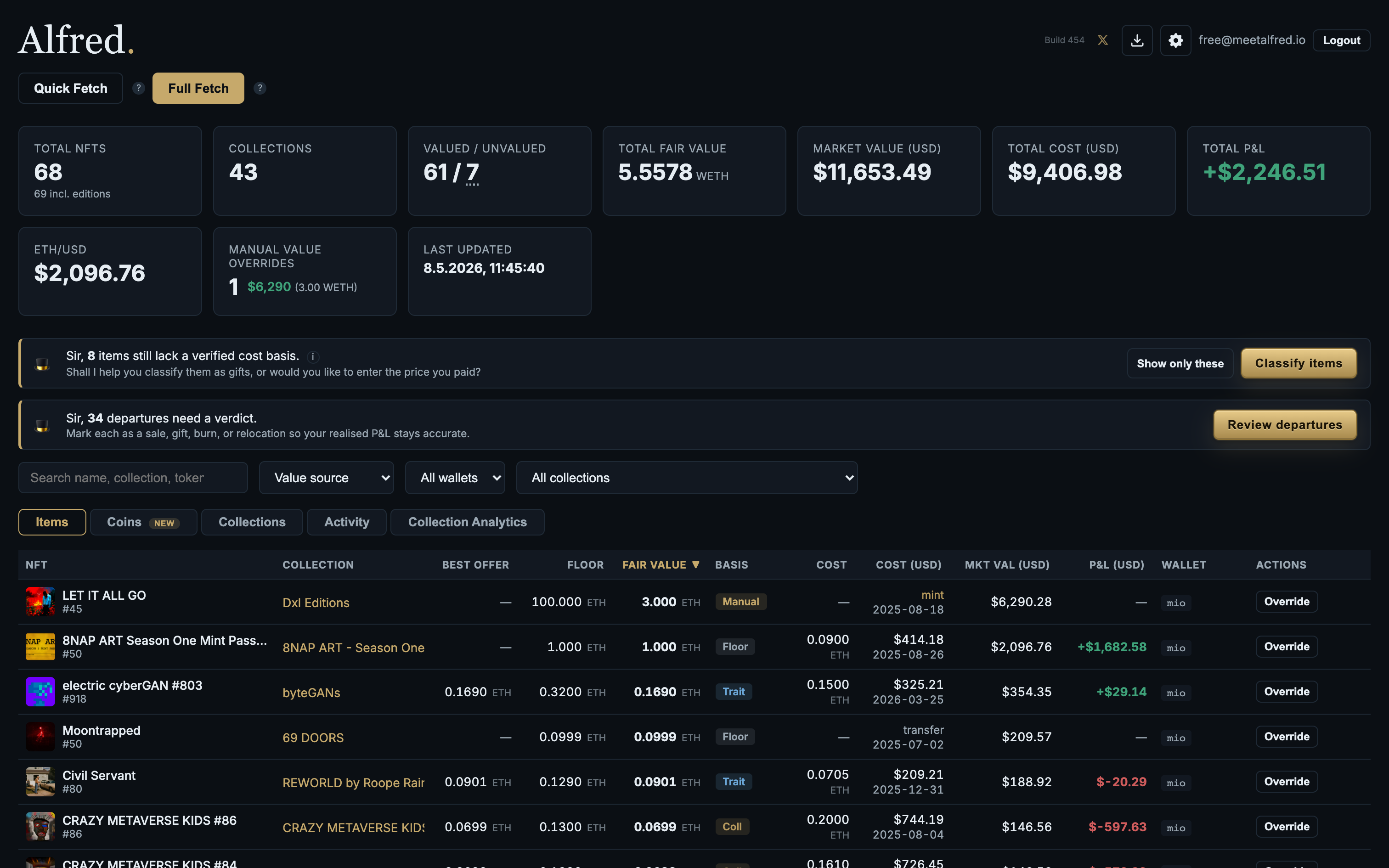Screen dimensions: 1389x868
Task: Open the Dxl Editions collection link
Action: point(316,603)
